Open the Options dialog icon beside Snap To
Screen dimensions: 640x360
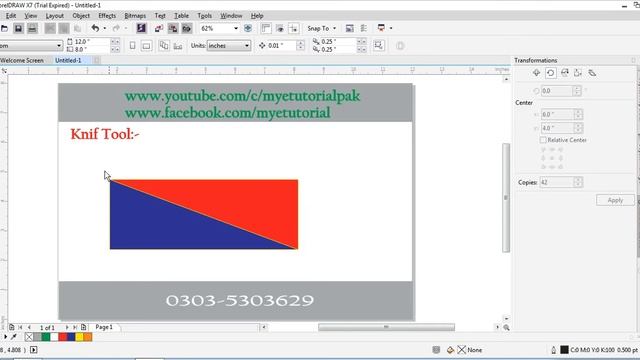[x=349, y=28]
